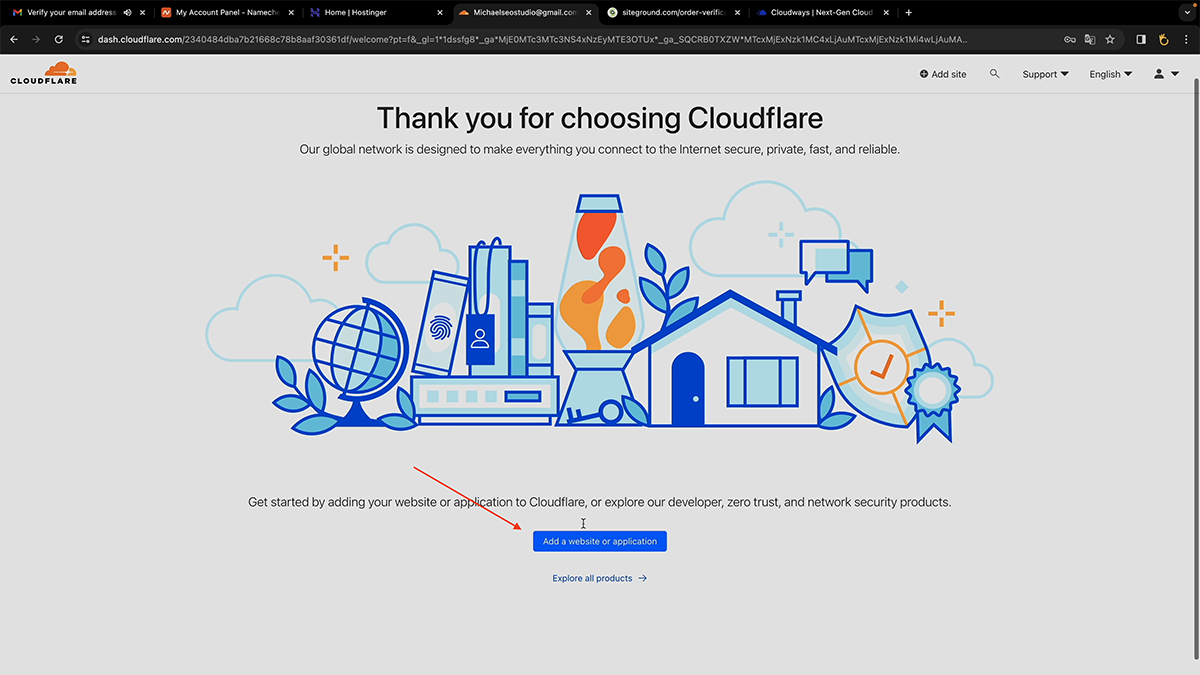Reload the page
1200x675 pixels.
point(59,39)
